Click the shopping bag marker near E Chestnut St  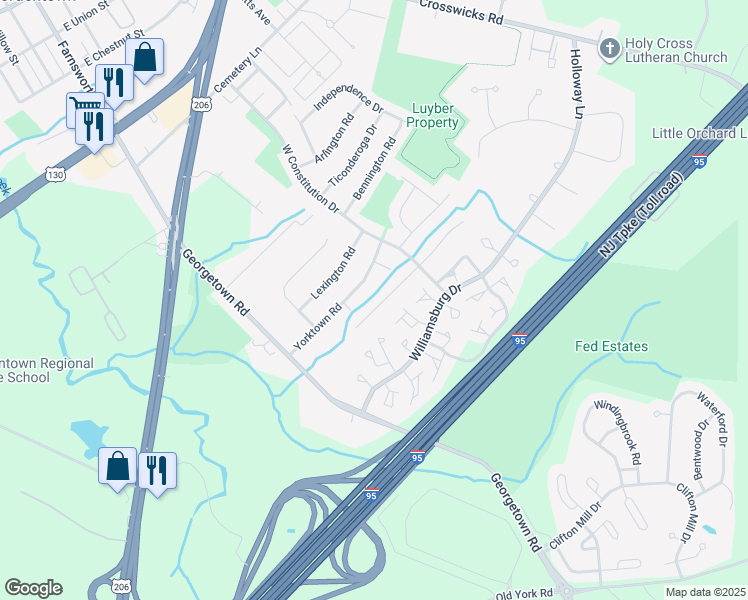[x=145, y=57]
